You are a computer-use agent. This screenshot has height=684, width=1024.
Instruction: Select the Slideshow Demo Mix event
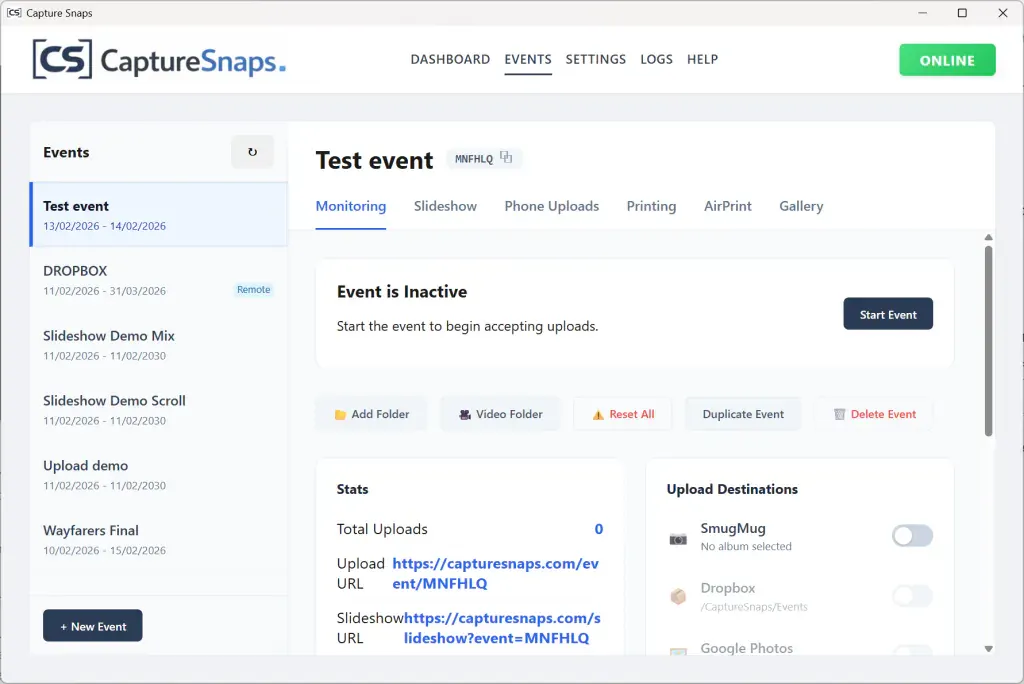159,344
